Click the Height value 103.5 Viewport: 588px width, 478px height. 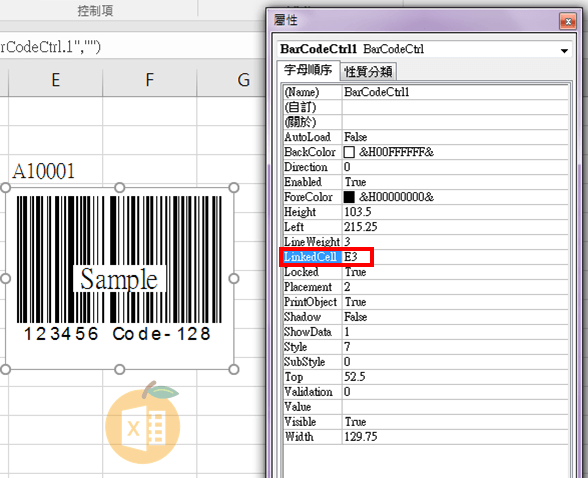click(x=455, y=212)
